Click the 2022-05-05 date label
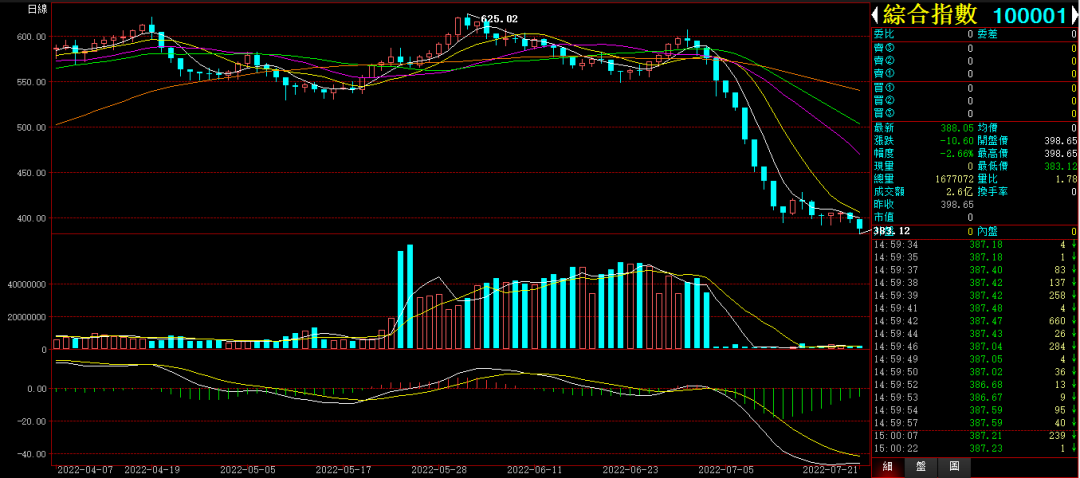The height and width of the screenshot is (478, 1080). tap(246, 470)
